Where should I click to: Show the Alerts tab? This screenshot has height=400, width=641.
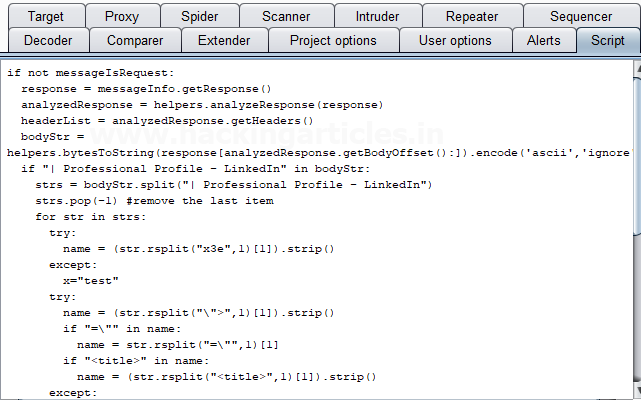click(544, 41)
